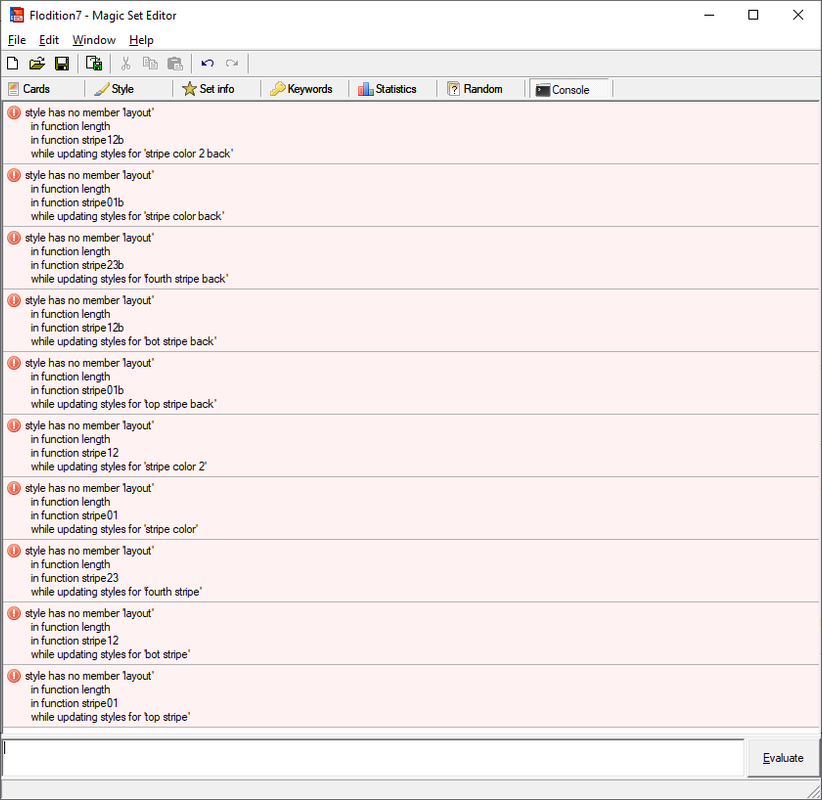The image size is (822, 800).
Task: Select the Random tab
Action: click(x=481, y=89)
